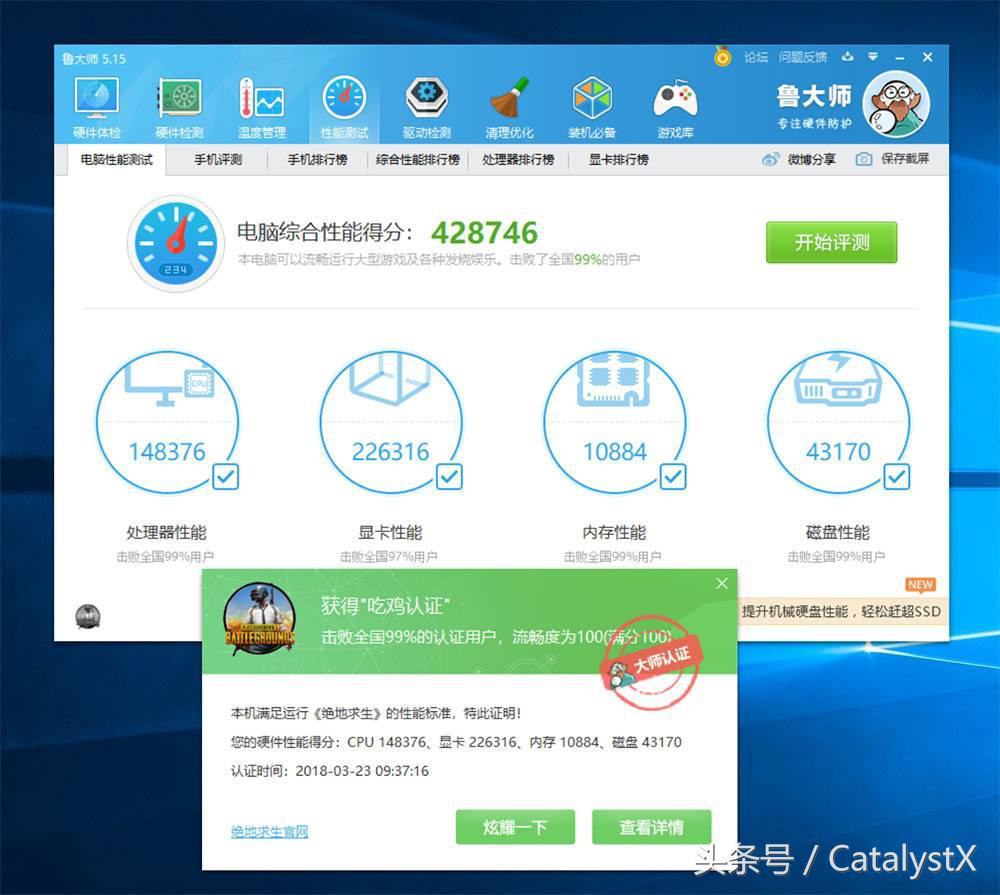Image resolution: width=1000 pixels, height=895 pixels.
Task: Uncheck the 内存性能 checkbox
Action: [673, 477]
